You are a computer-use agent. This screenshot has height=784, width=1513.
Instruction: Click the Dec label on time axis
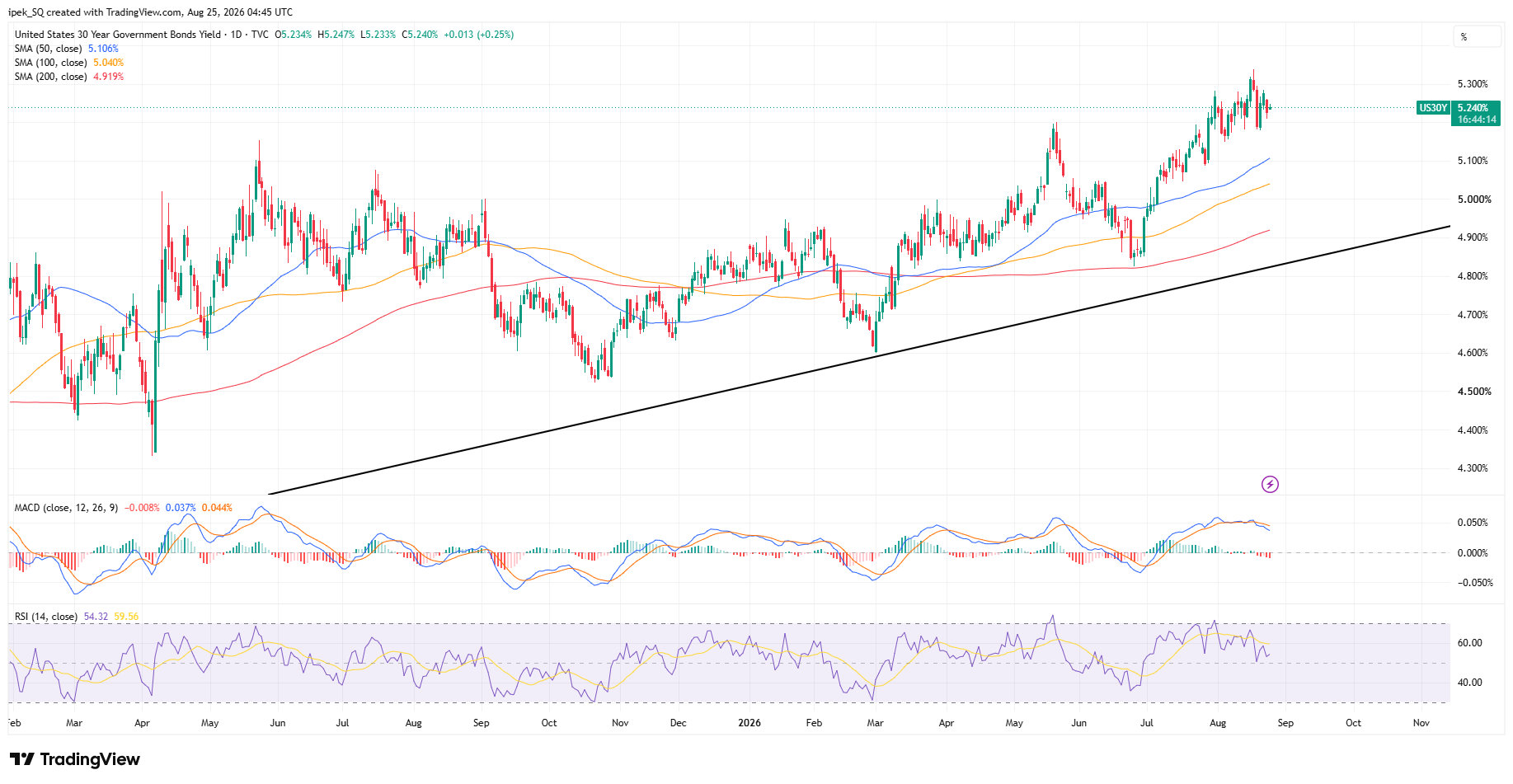pyautogui.click(x=678, y=723)
